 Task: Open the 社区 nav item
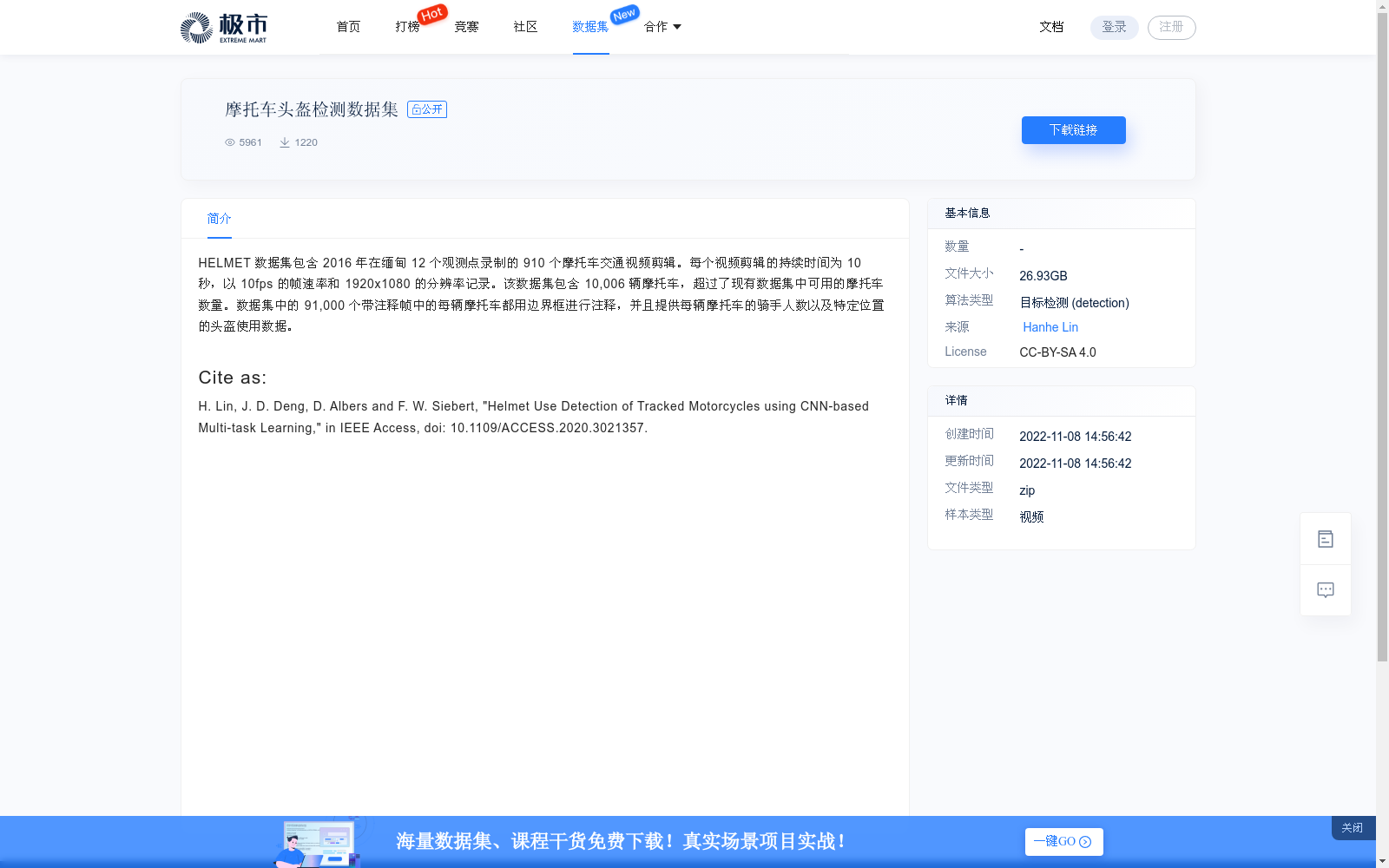pos(525,27)
